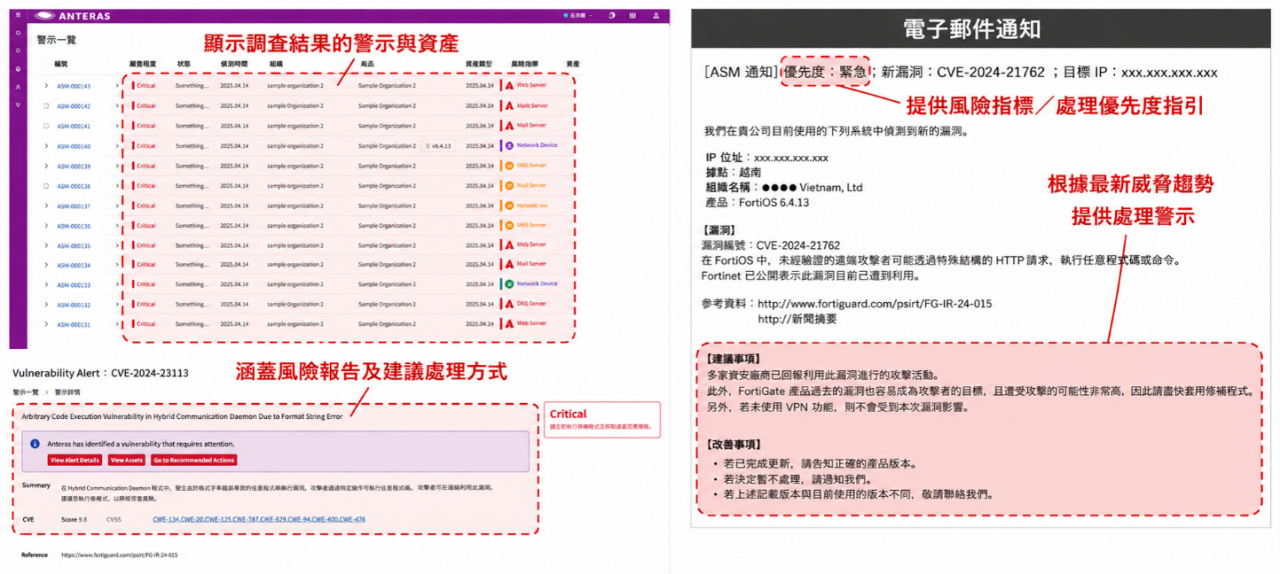The image size is (1280, 574).
Task: Click orange risk icon in ASM-000139 row
Action: click(509, 166)
